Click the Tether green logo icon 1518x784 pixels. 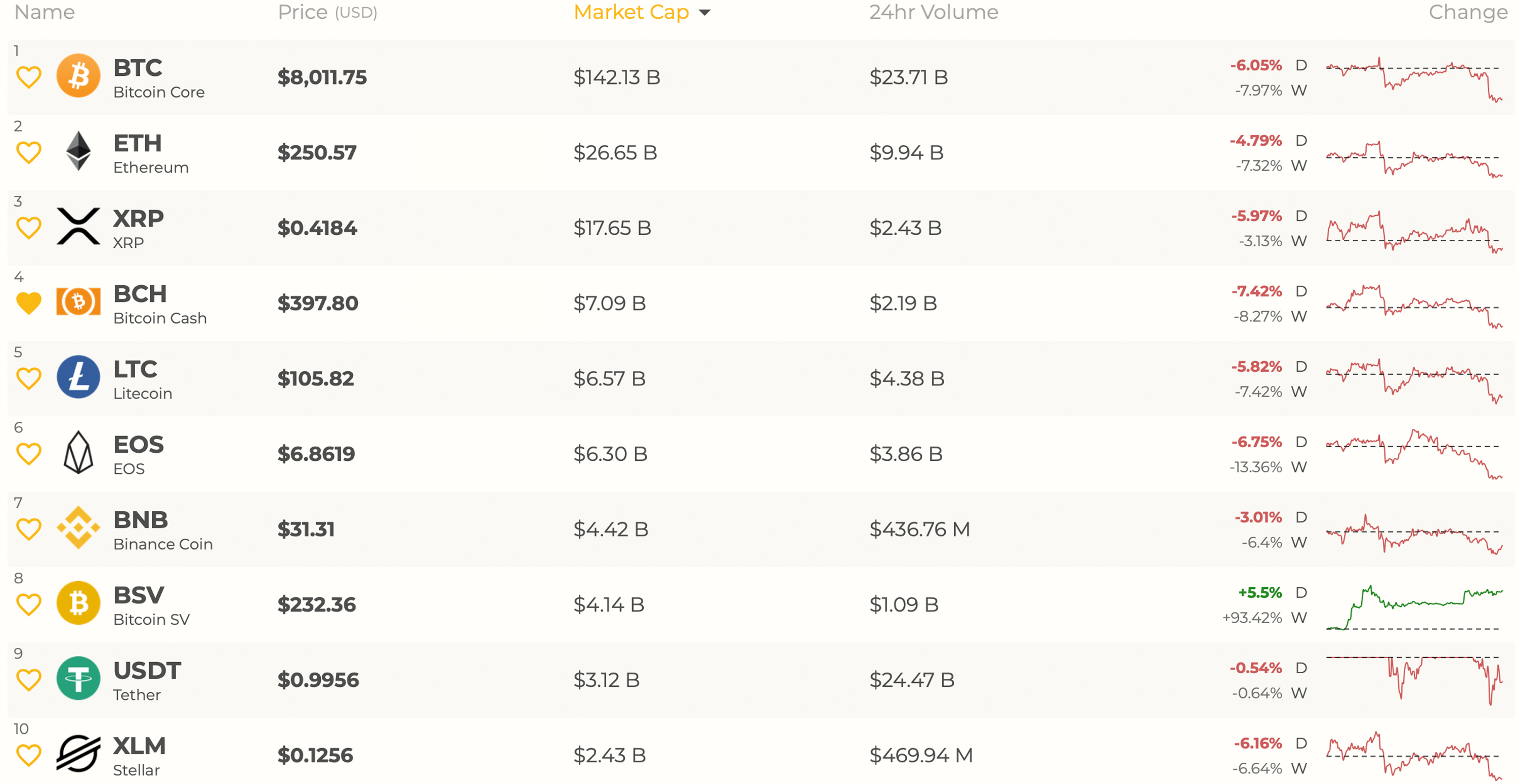pyautogui.click(x=78, y=679)
